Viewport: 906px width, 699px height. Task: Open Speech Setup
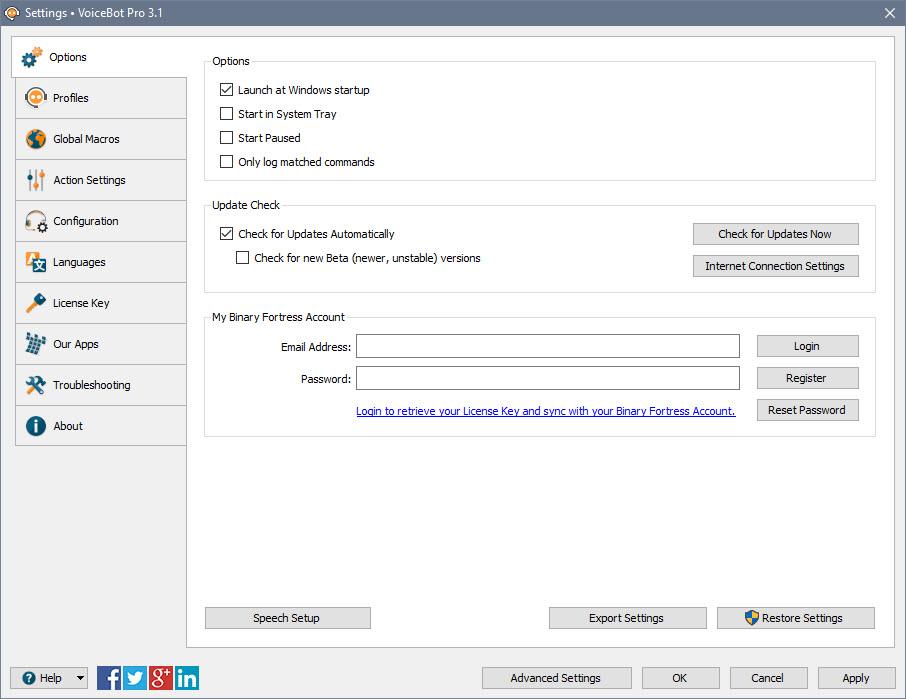[x=288, y=618]
